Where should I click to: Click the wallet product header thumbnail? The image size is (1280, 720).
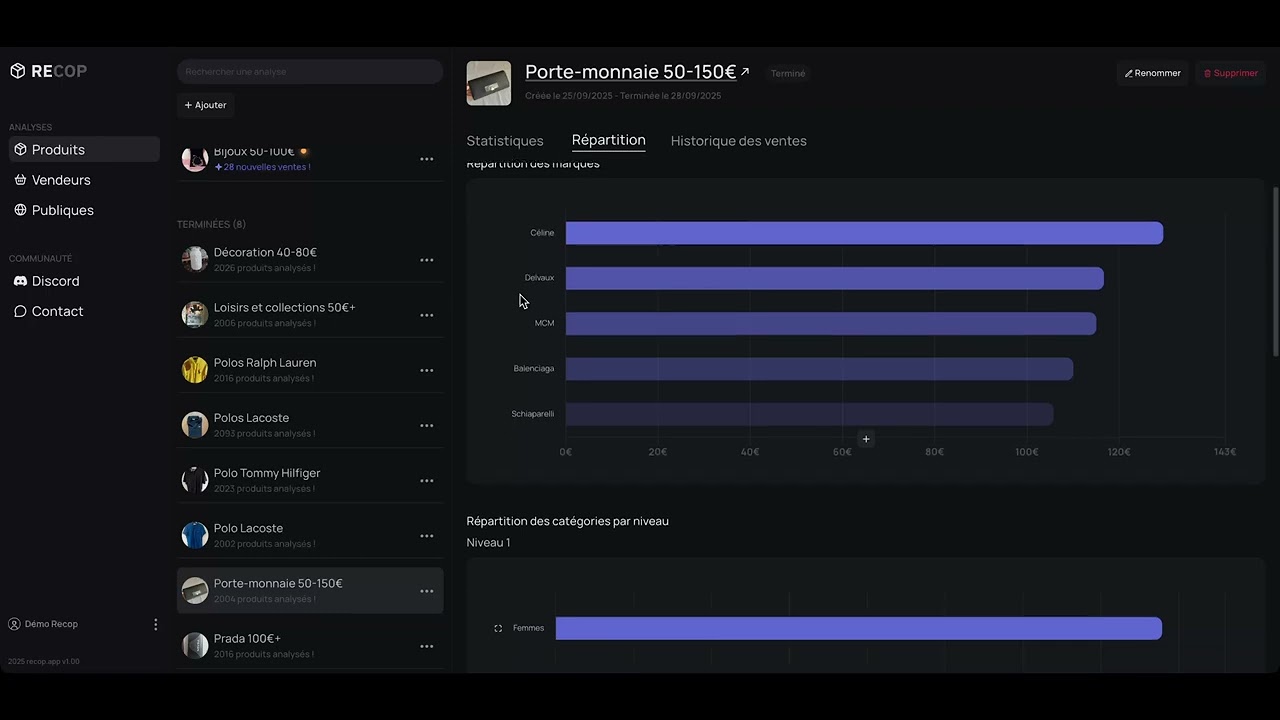489,83
